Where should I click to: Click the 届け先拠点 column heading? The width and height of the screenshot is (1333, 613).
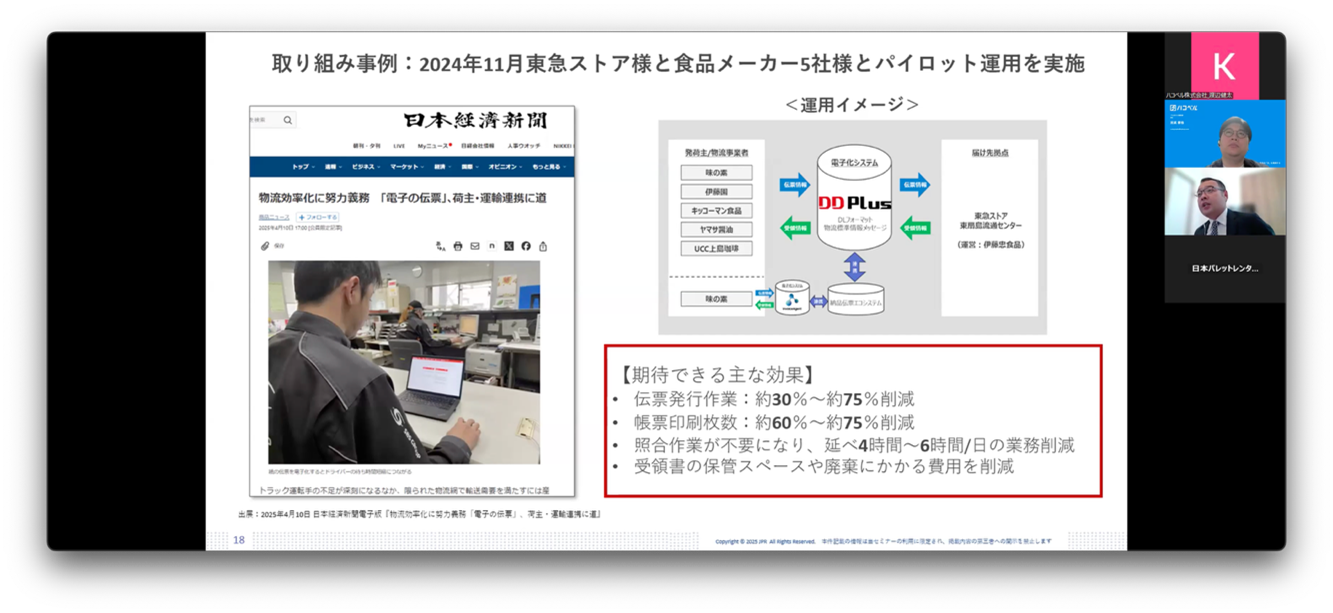(x=990, y=151)
